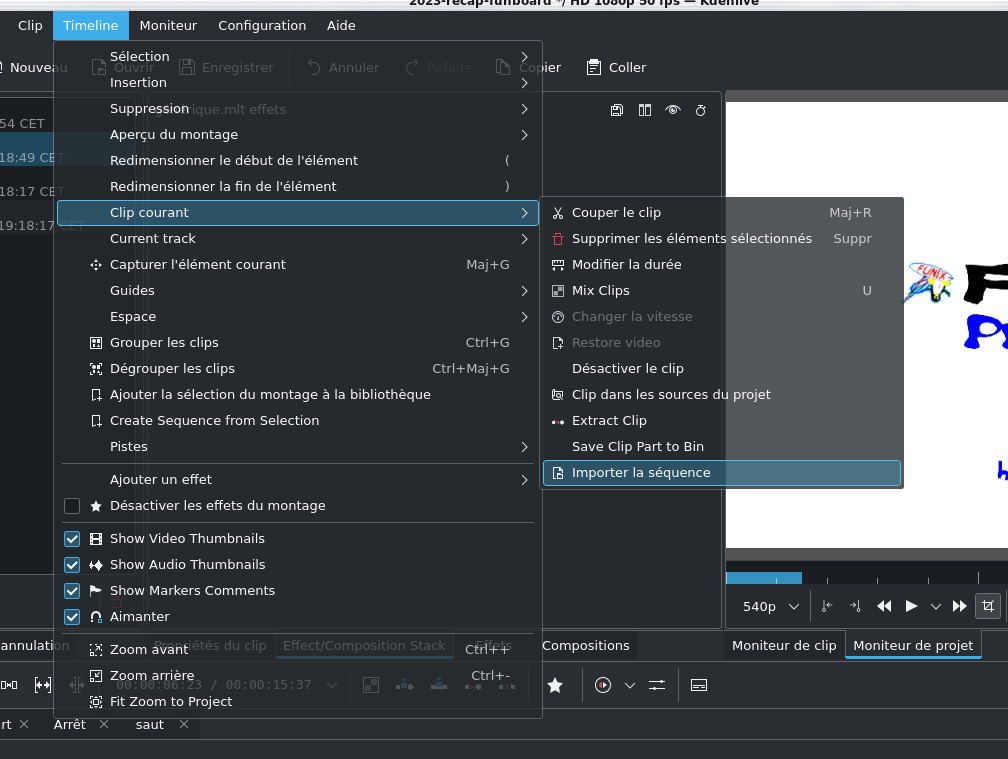Open record options dropdown arrow
Image resolution: width=1008 pixels, height=759 pixels.
[630, 686]
